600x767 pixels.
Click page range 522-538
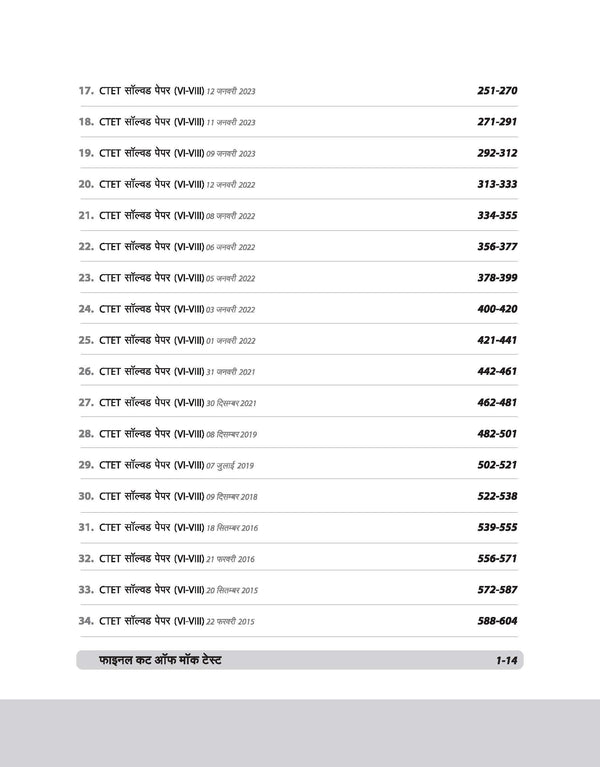(496, 496)
